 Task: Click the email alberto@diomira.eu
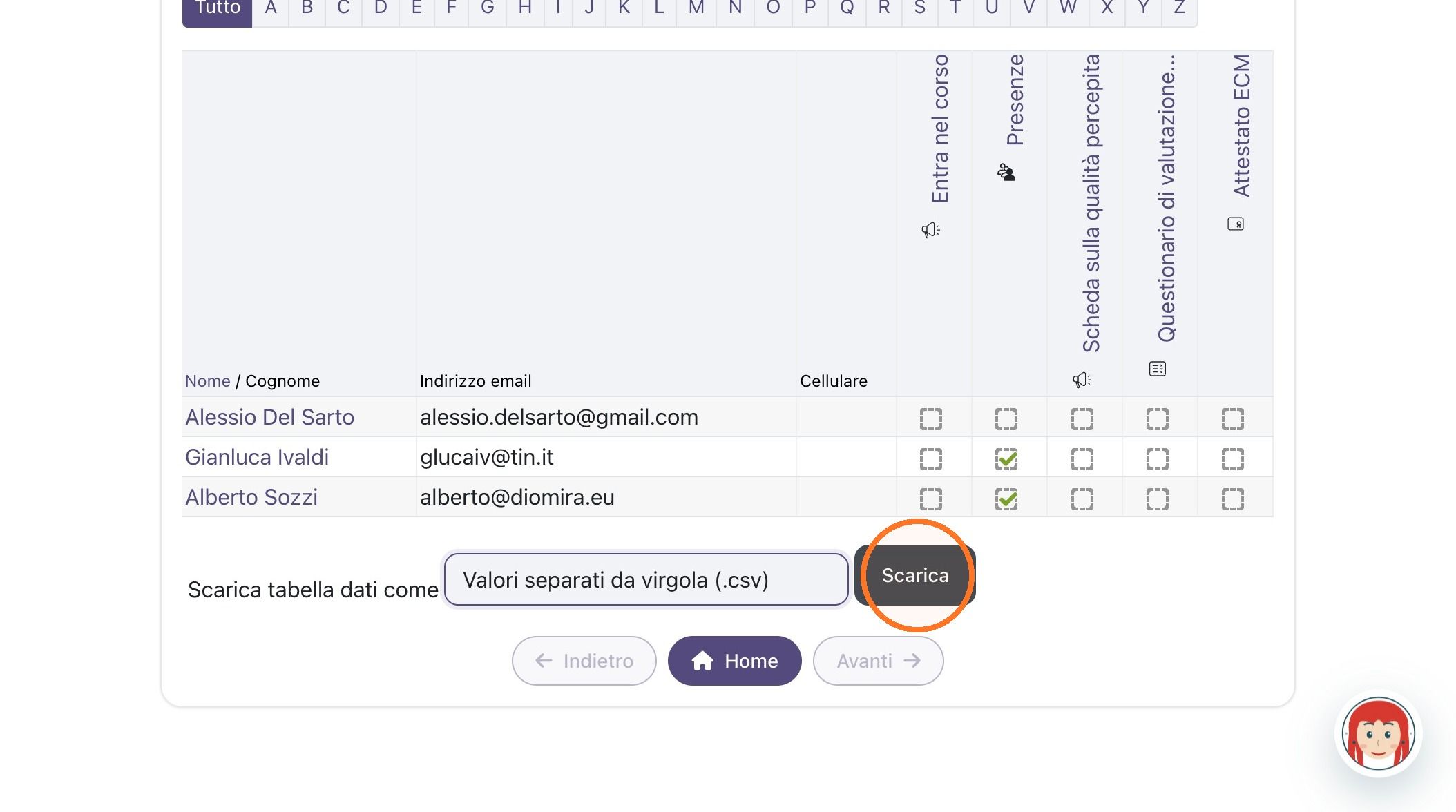pyautogui.click(x=517, y=497)
